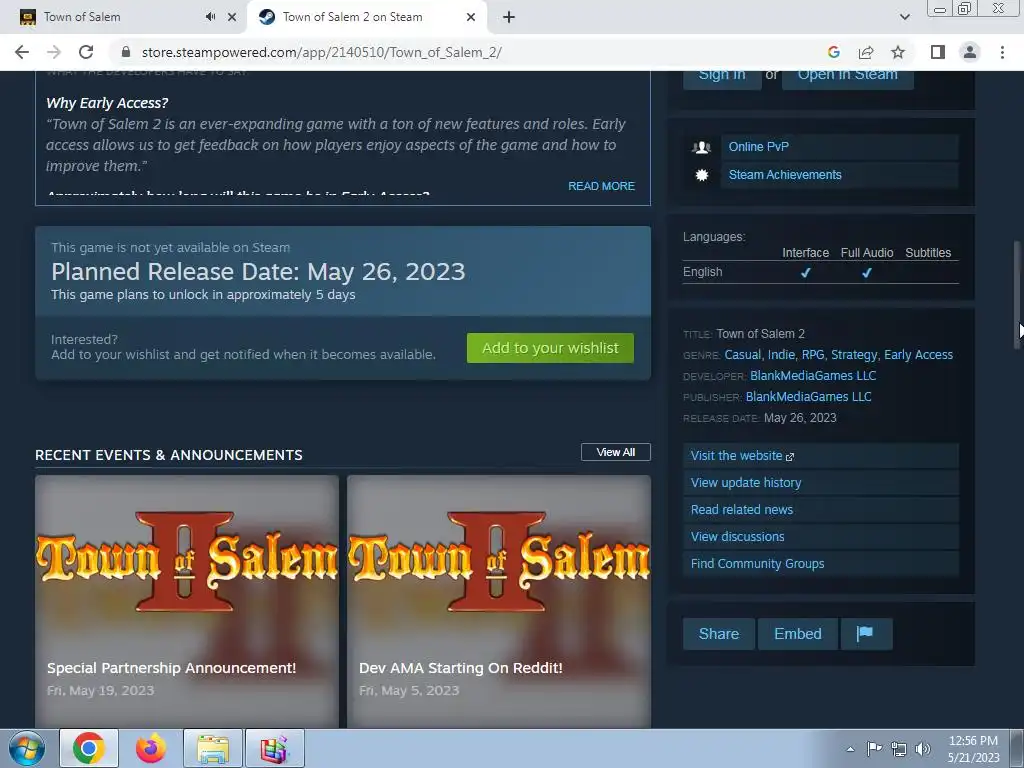The width and height of the screenshot is (1024, 768).
Task: Add the game to your wishlist
Action: coord(550,348)
